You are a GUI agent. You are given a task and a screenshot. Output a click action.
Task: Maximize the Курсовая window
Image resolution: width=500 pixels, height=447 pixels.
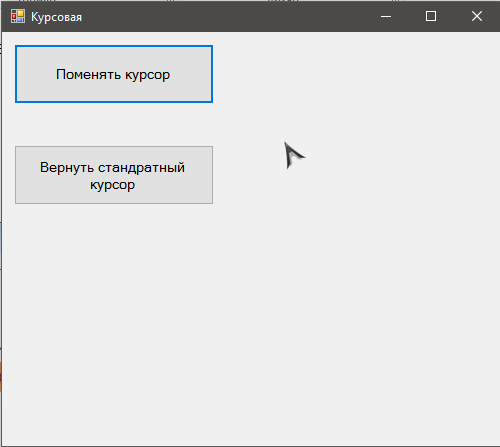pyautogui.click(x=431, y=16)
